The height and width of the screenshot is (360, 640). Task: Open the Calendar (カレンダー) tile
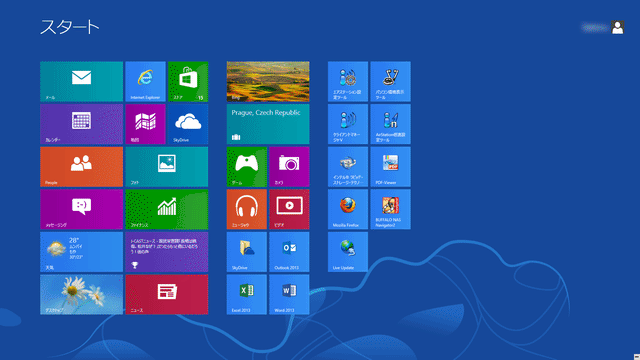(82, 124)
